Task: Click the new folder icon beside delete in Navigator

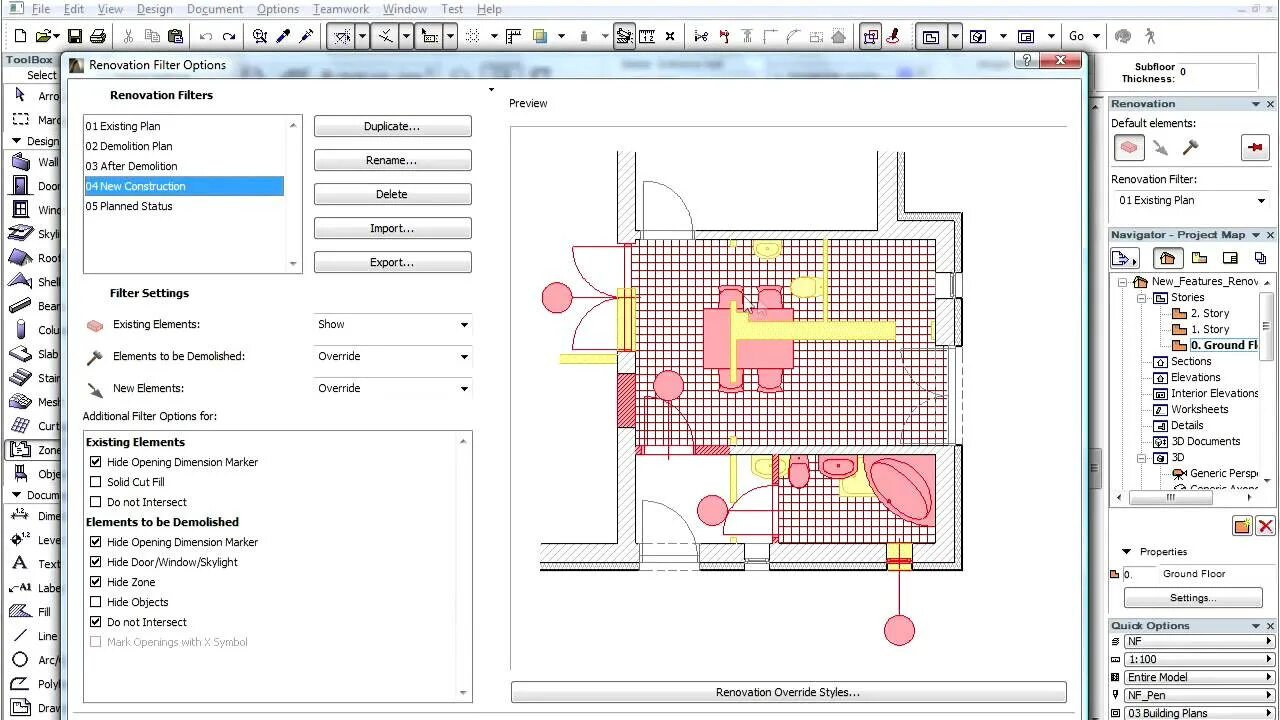Action: click(x=1242, y=526)
